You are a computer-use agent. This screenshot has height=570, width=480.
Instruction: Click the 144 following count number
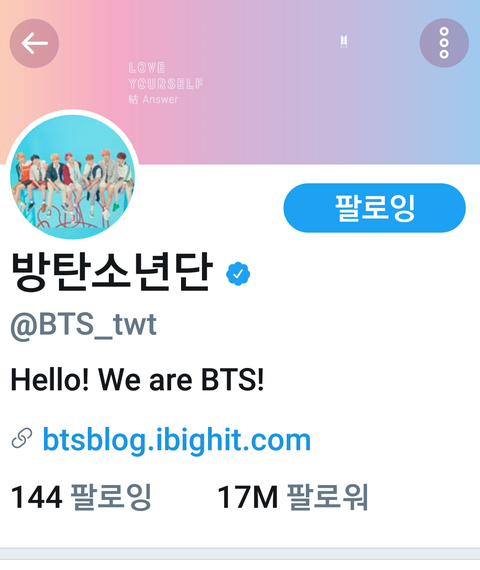pos(37,497)
